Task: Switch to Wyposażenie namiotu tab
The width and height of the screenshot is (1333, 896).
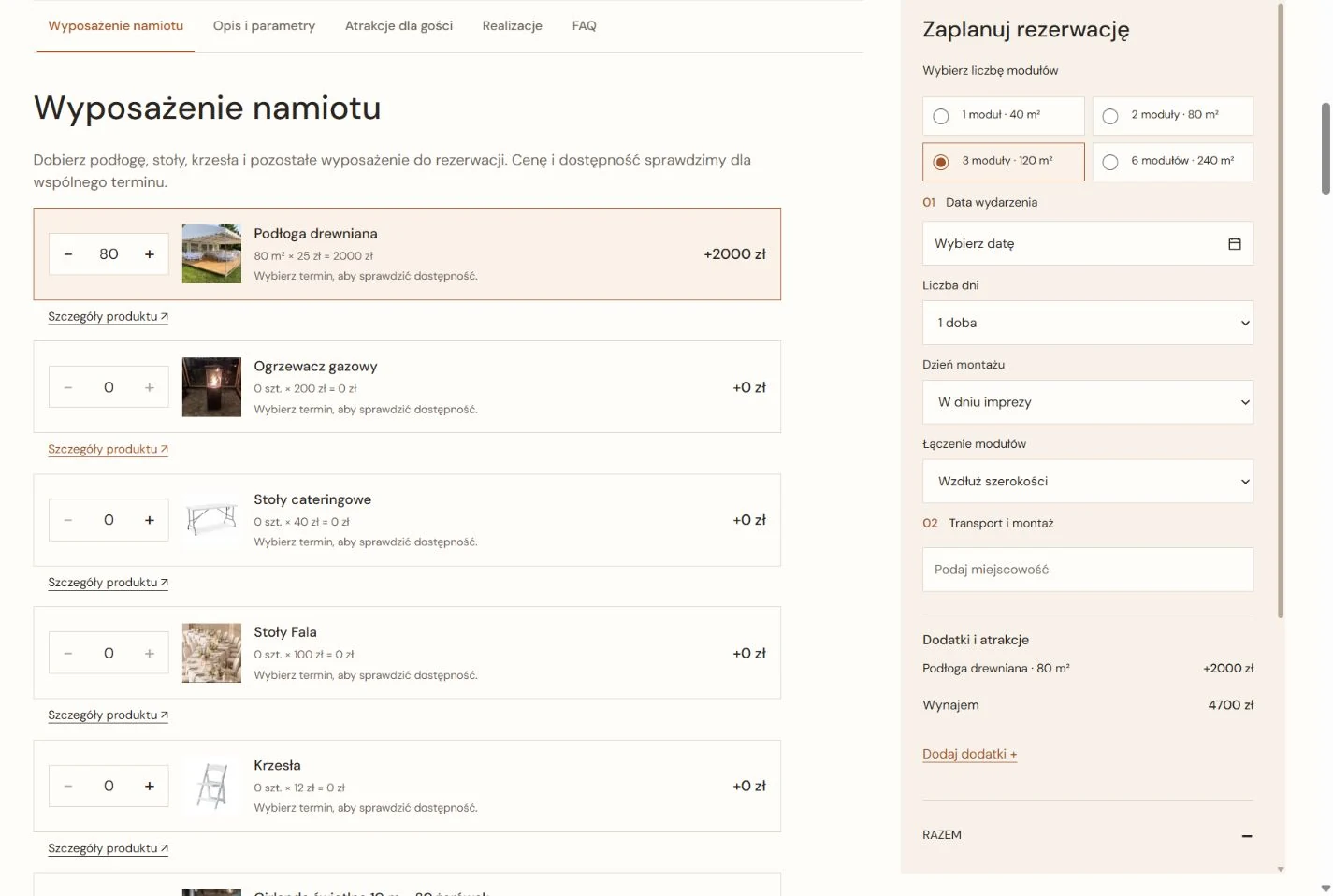Action: [116, 26]
